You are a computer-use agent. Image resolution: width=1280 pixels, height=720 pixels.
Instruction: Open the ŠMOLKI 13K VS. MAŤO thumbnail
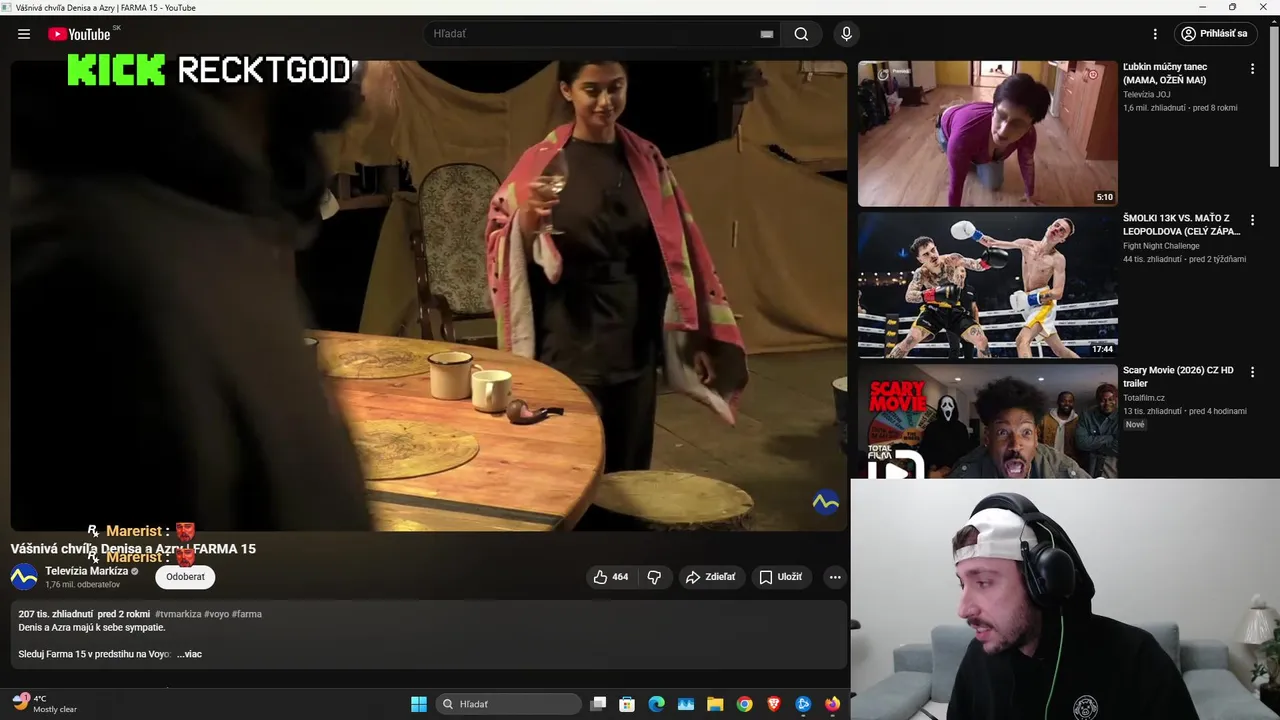[x=987, y=285]
